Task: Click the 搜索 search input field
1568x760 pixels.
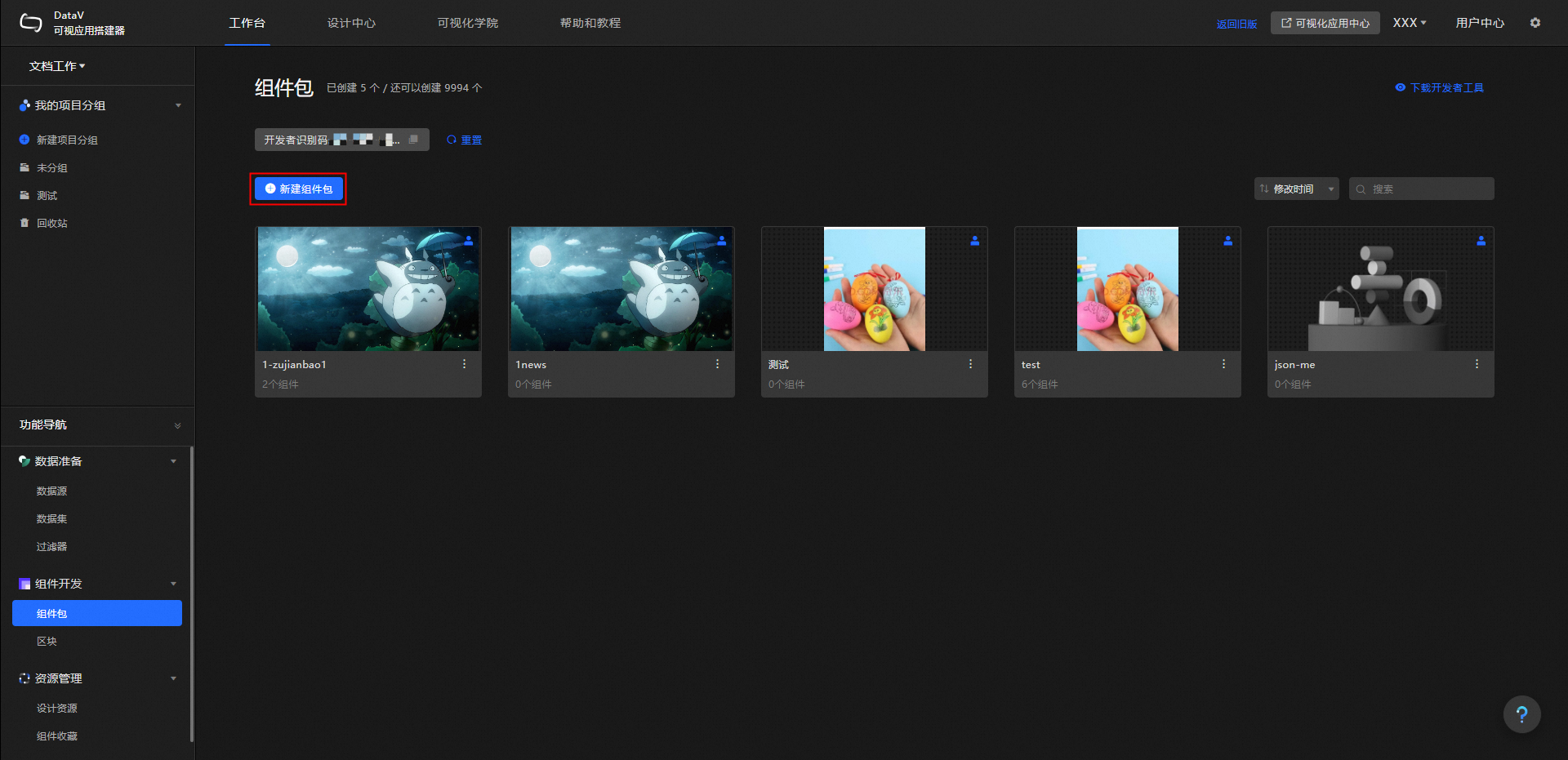Action: click(1422, 189)
